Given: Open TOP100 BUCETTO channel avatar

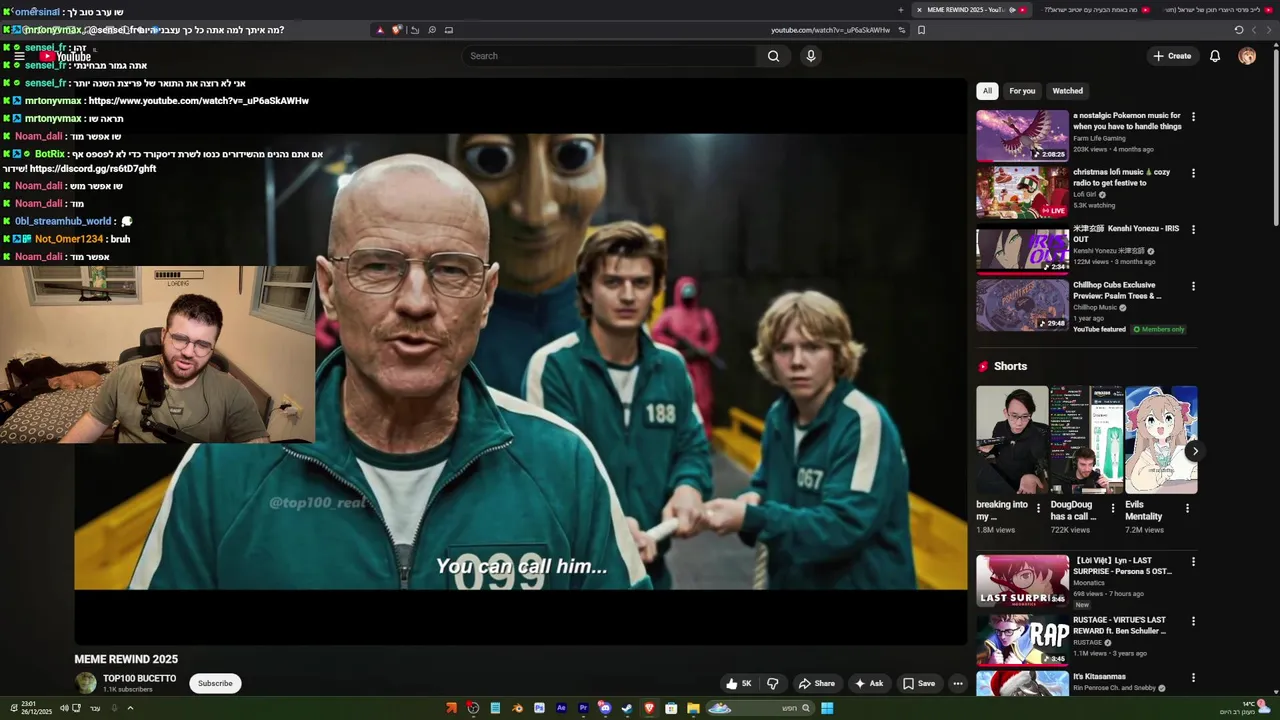Looking at the screenshot, I should coord(86,683).
